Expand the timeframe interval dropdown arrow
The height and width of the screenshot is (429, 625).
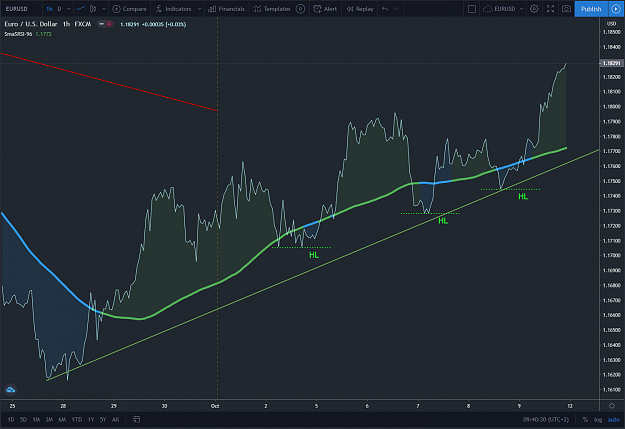click(69, 8)
